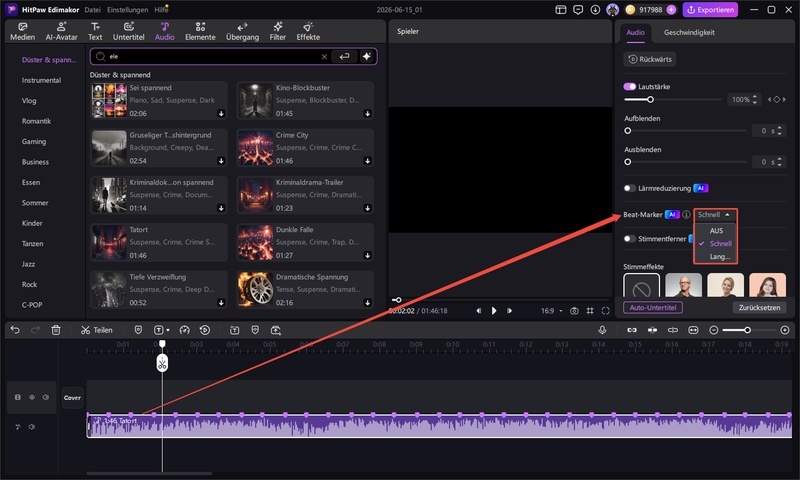This screenshot has height=480, width=800.
Task: Select the Jazz category
Action: (x=28, y=264)
